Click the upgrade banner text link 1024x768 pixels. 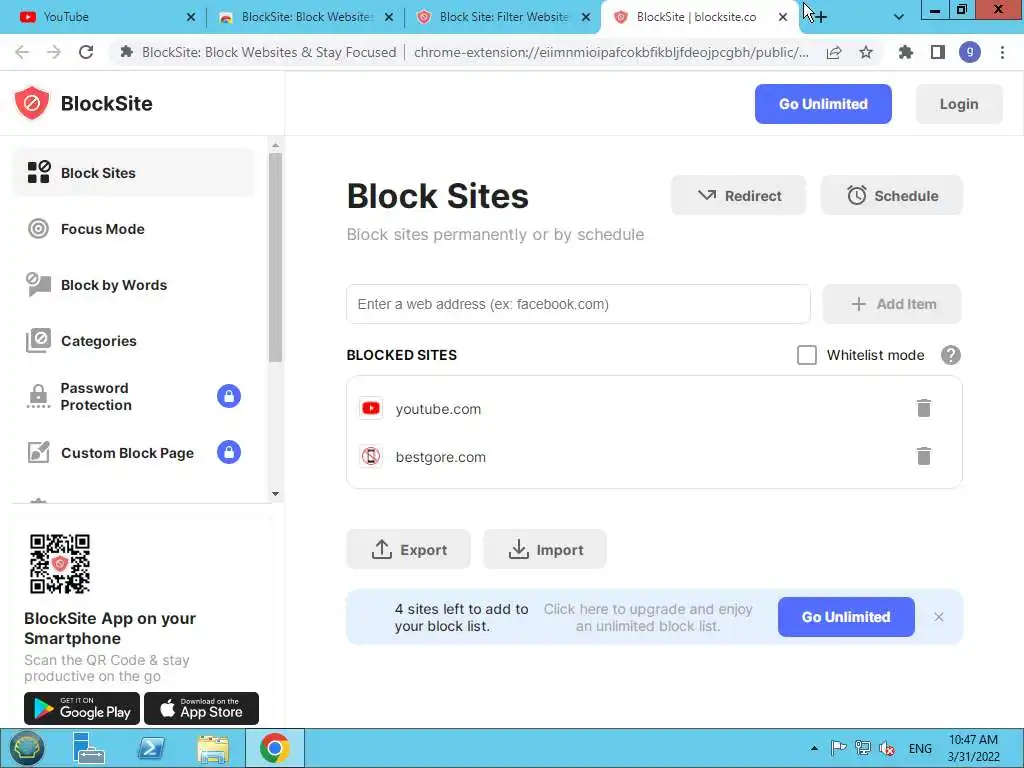[648, 617]
